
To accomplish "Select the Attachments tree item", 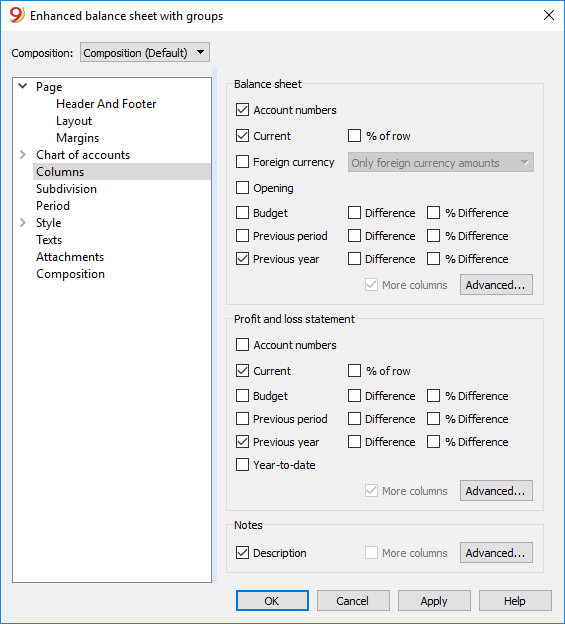I will tap(70, 257).
